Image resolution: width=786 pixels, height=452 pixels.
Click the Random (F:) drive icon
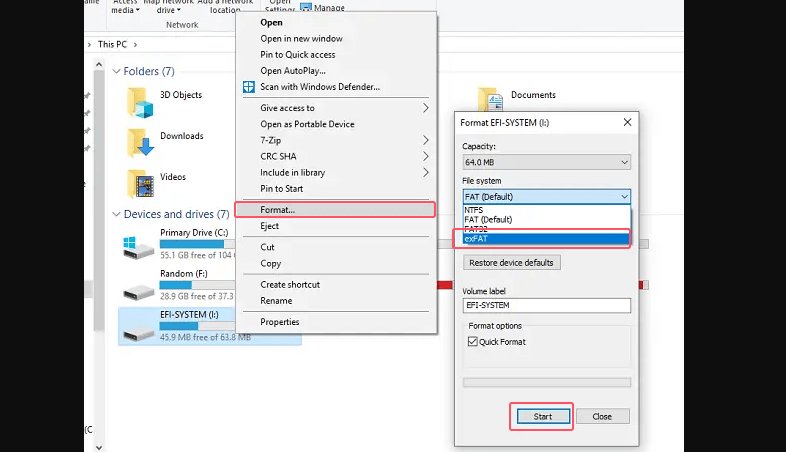[x=137, y=288]
